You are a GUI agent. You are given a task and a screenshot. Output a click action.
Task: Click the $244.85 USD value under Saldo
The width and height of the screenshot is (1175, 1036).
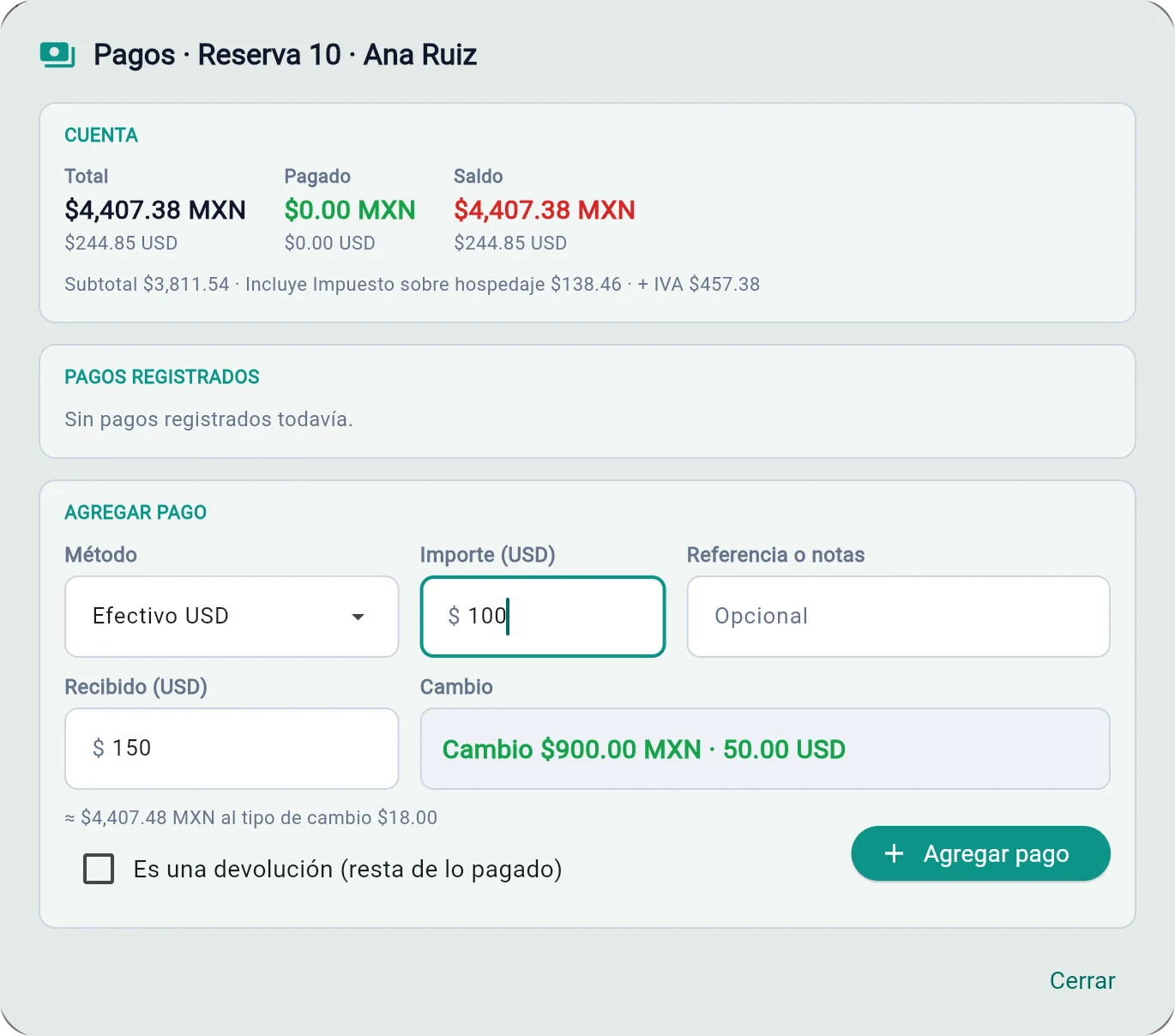[510, 244]
